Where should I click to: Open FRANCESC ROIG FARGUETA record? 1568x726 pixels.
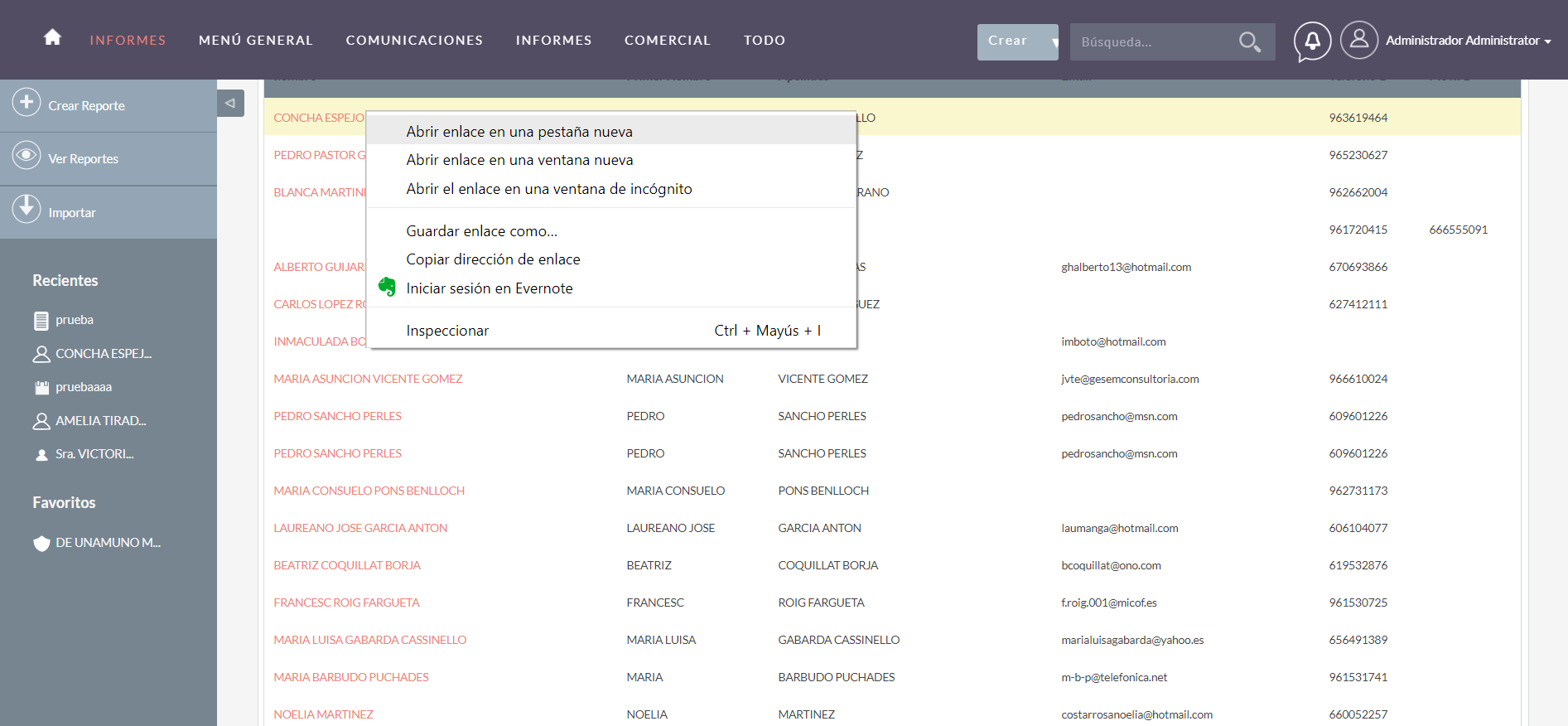pos(346,603)
